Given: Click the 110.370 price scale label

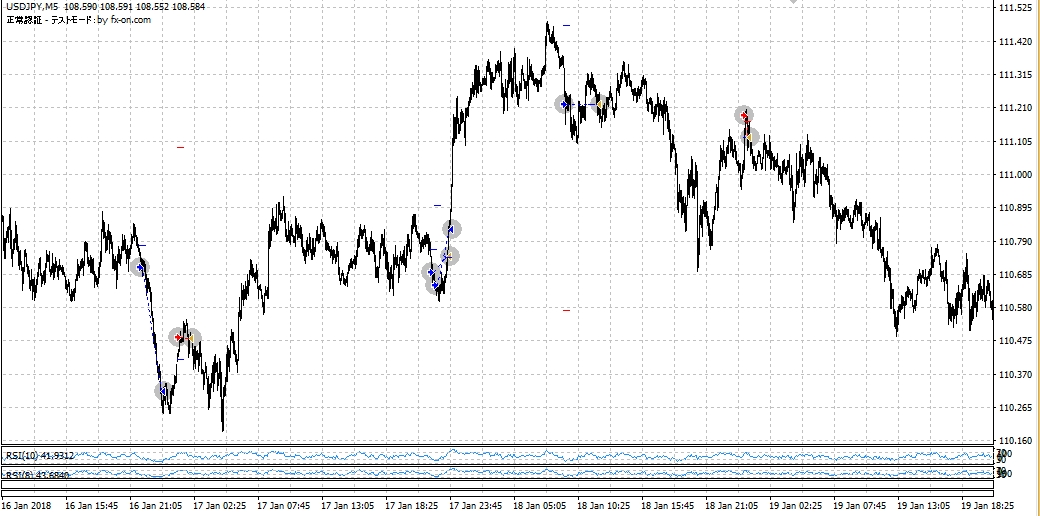Looking at the screenshot, I should pos(1013,374).
